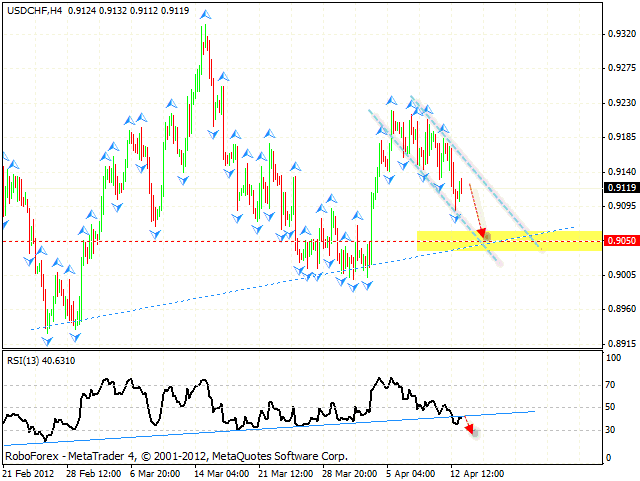Select the fractal arrow above the highest peak
Viewport: 640px width, 481px height.
coord(205,15)
